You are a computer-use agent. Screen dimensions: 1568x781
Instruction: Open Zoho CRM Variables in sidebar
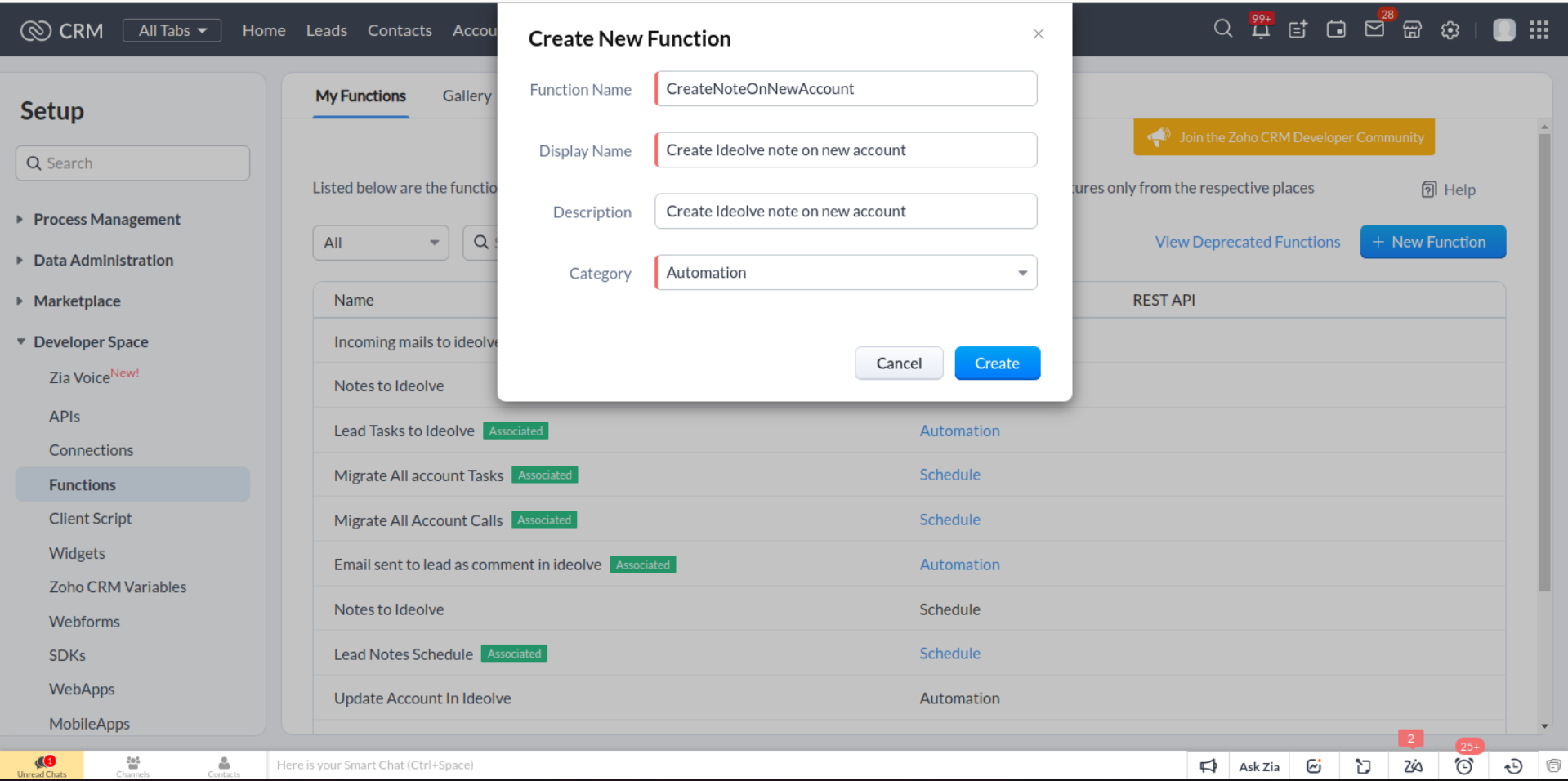pyautogui.click(x=118, y=587)
